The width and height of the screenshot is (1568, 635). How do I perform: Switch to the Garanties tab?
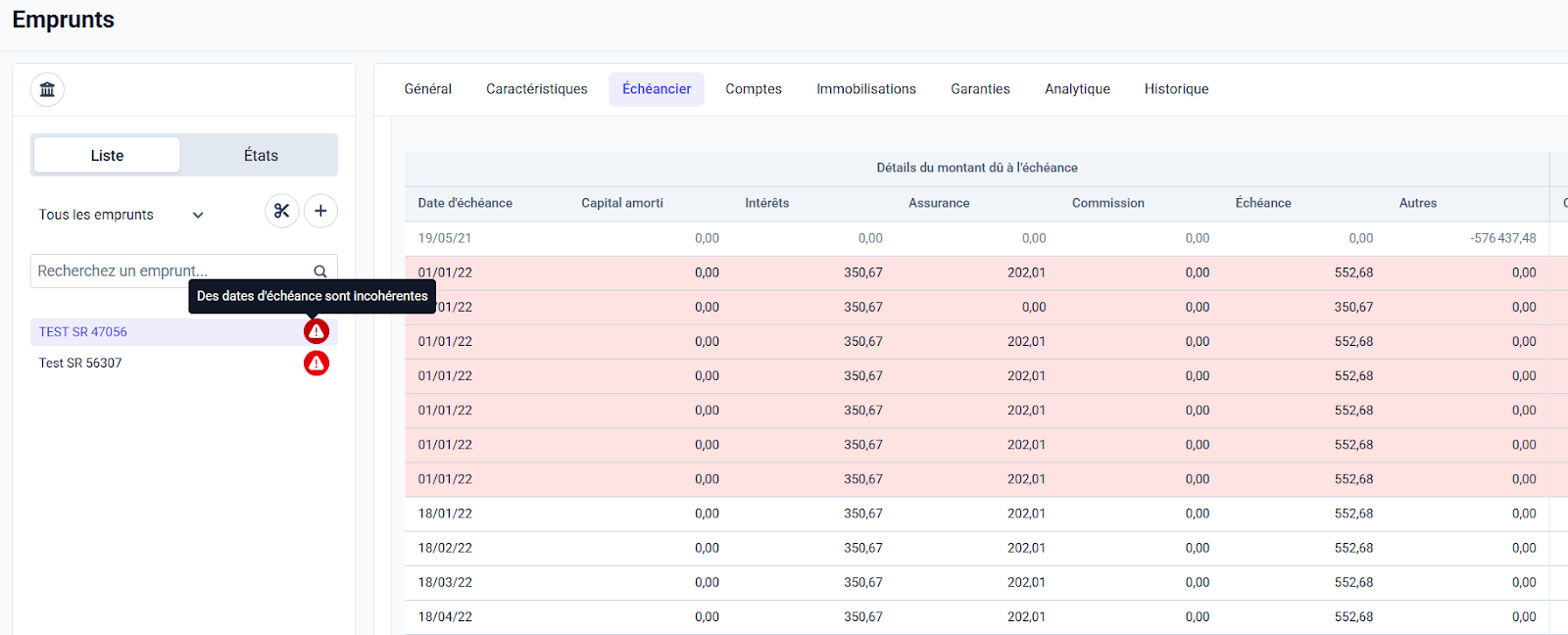(980, 89)
